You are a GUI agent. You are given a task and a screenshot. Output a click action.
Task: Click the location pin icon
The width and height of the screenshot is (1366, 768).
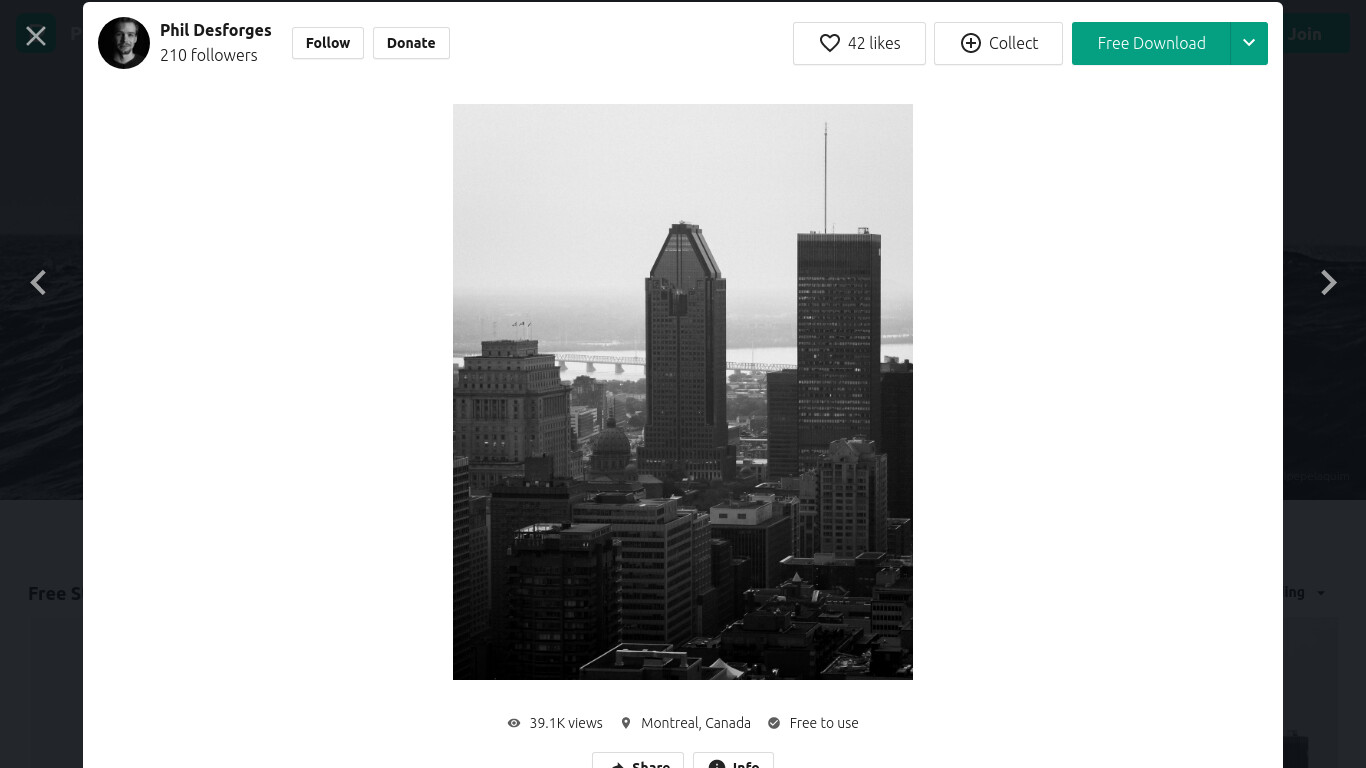626,723
